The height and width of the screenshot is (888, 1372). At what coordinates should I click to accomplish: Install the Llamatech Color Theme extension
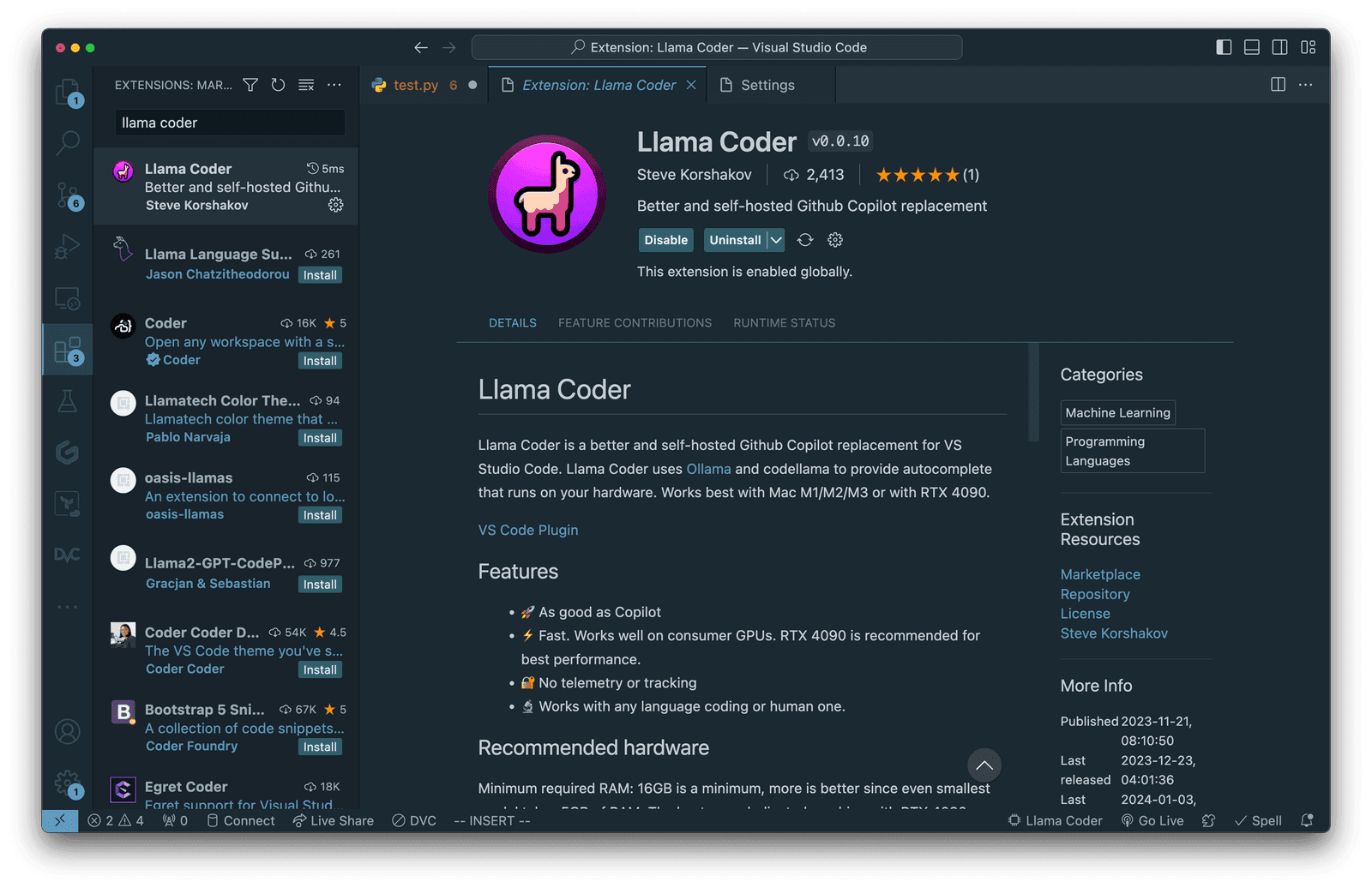320,438
